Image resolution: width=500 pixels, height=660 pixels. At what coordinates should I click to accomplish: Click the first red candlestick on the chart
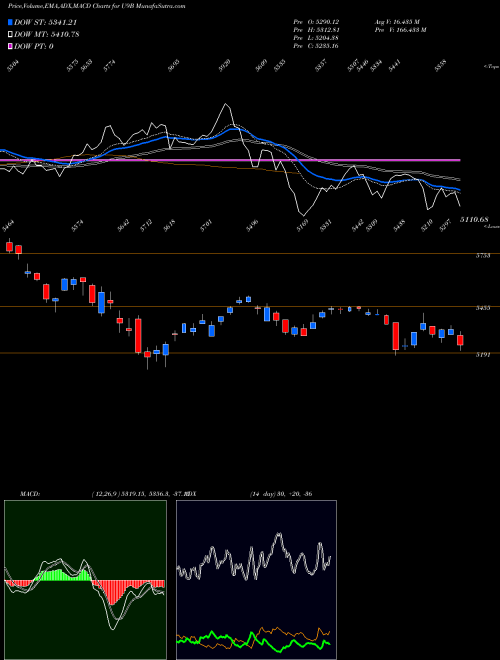[x=9, y=246]
